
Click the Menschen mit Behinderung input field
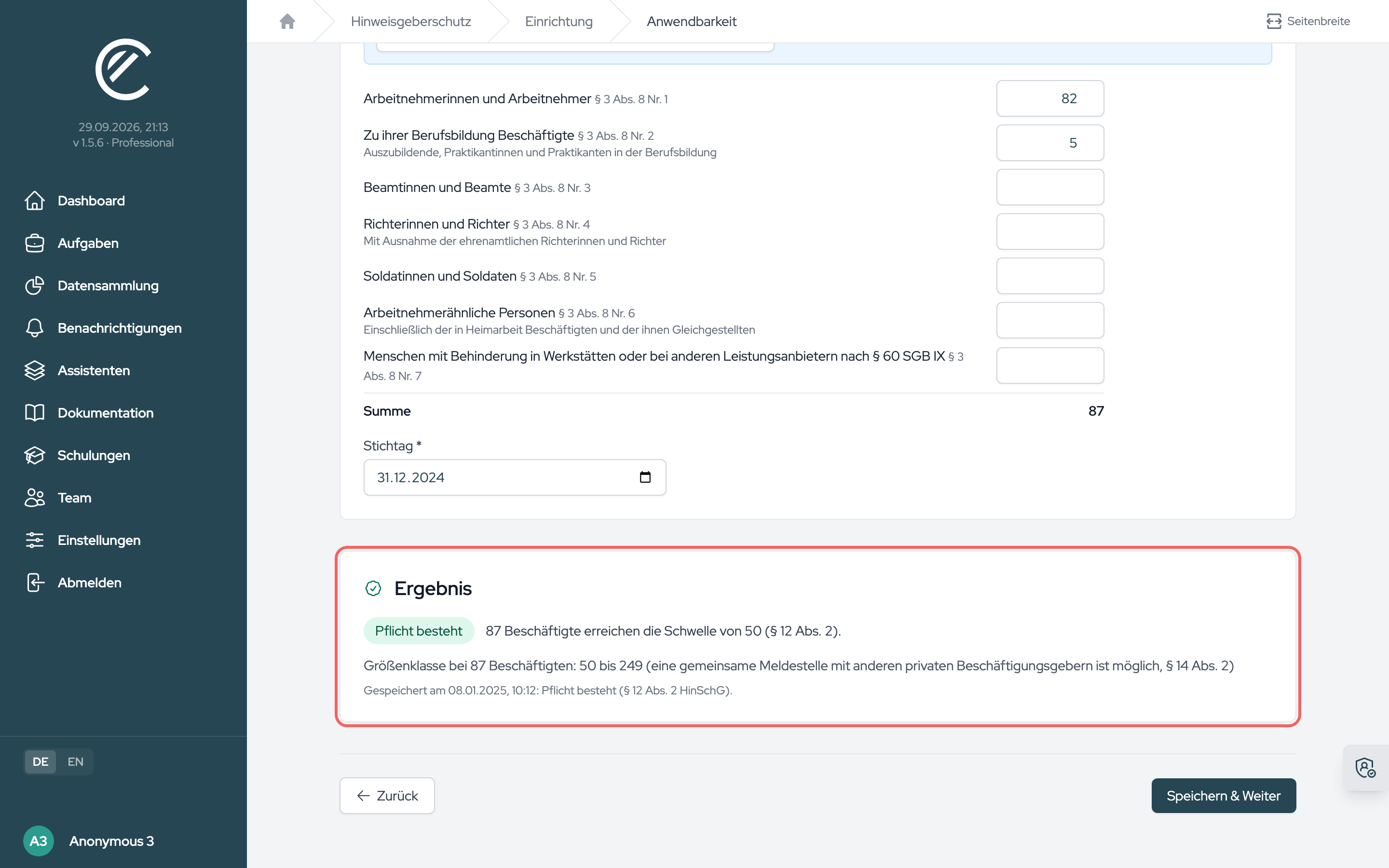click(1050, 365)
